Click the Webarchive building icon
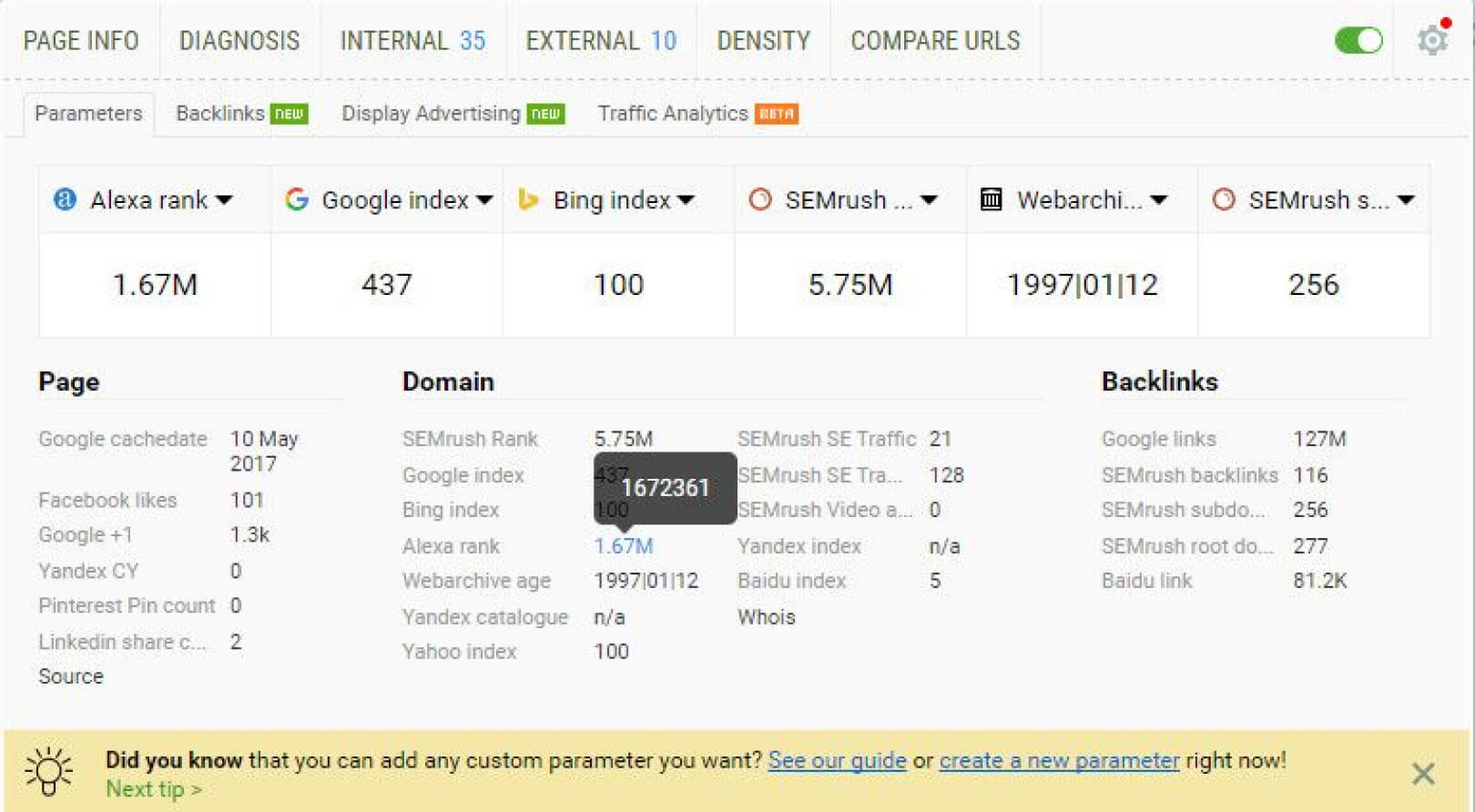1475x812 pixels. point(992,199)
